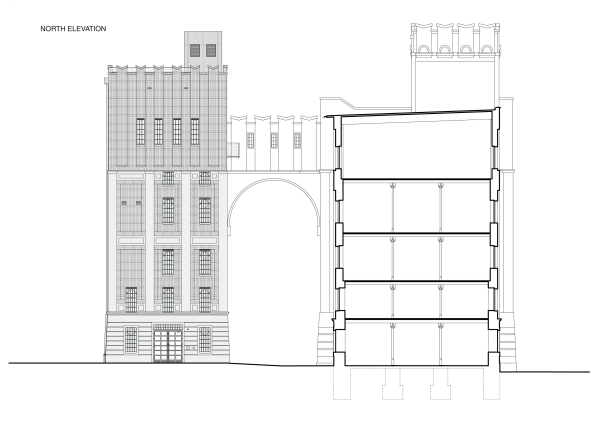Click the rightmost tall window on upper facade

click(193, 131)
